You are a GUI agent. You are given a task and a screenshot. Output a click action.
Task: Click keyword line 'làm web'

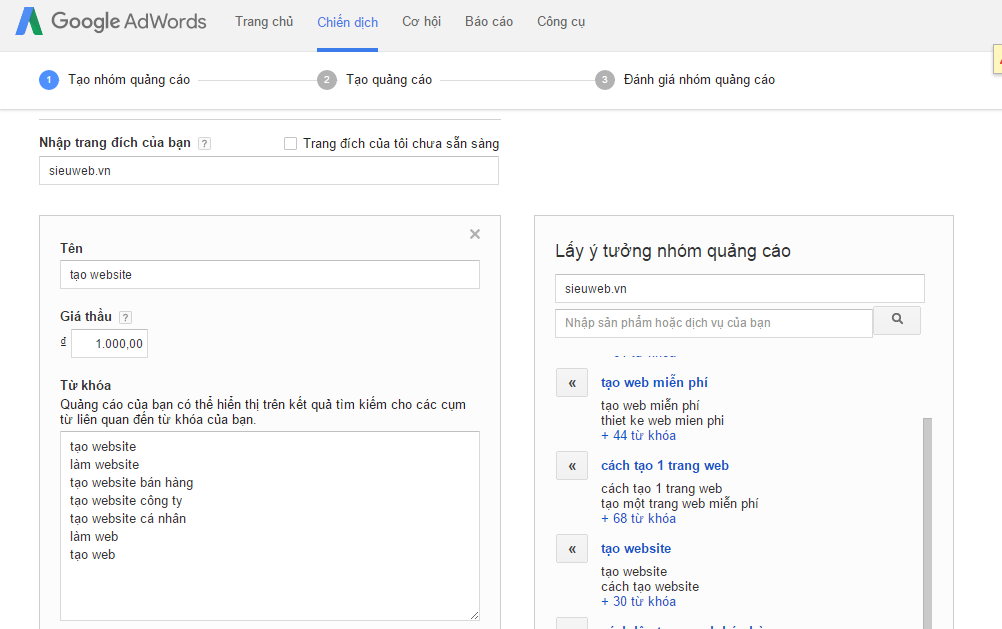coord(94,536)
